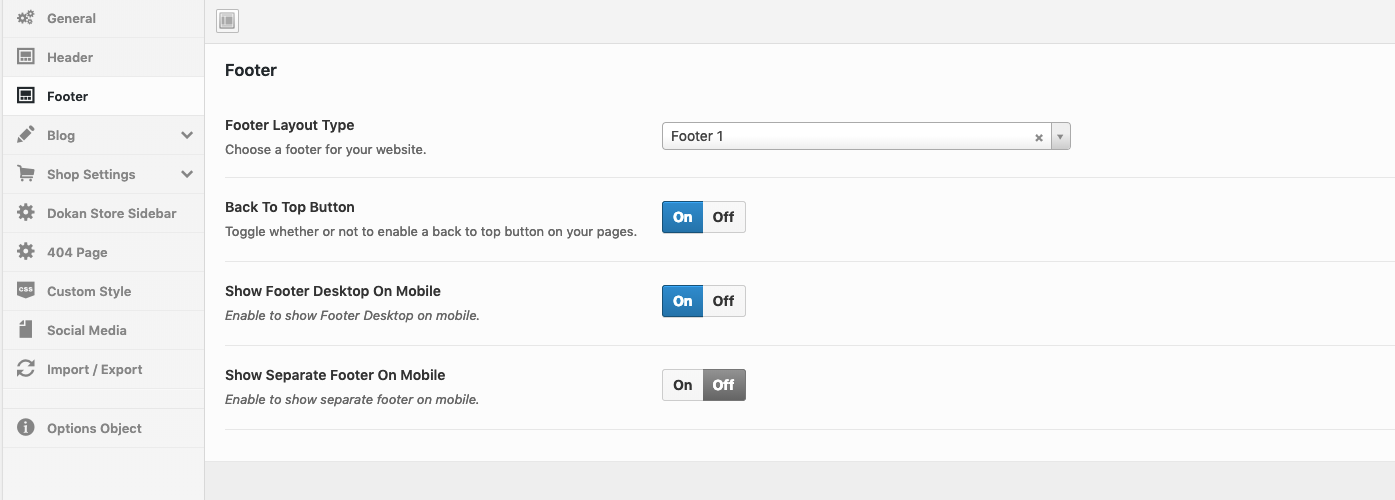Viewport: 1395px width, 500px height.
Task: Click the Blog pencil icon
Action: tap(26, 135)
